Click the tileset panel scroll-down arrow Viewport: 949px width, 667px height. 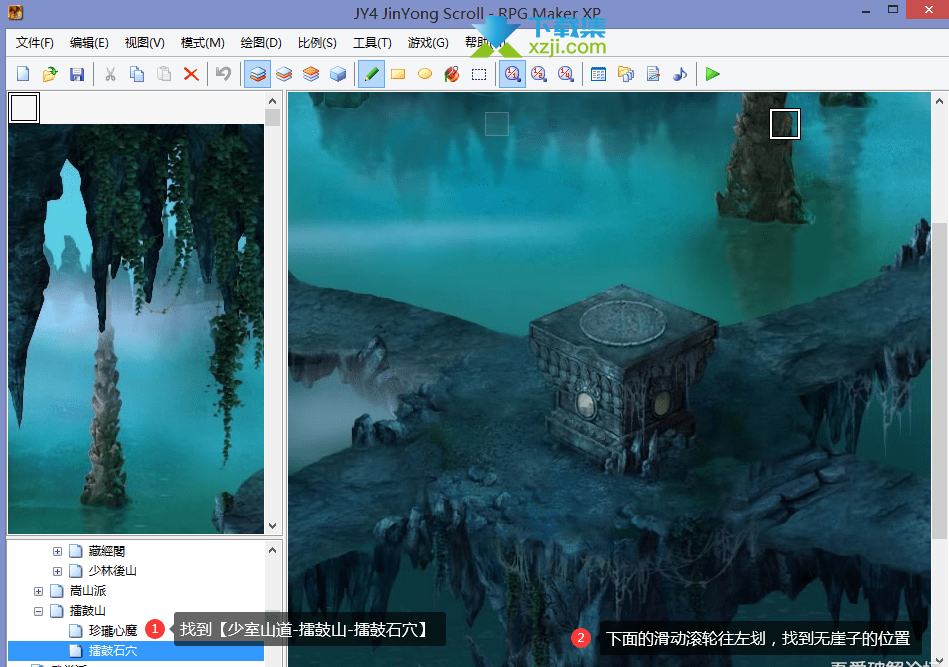tap(272, 526)
